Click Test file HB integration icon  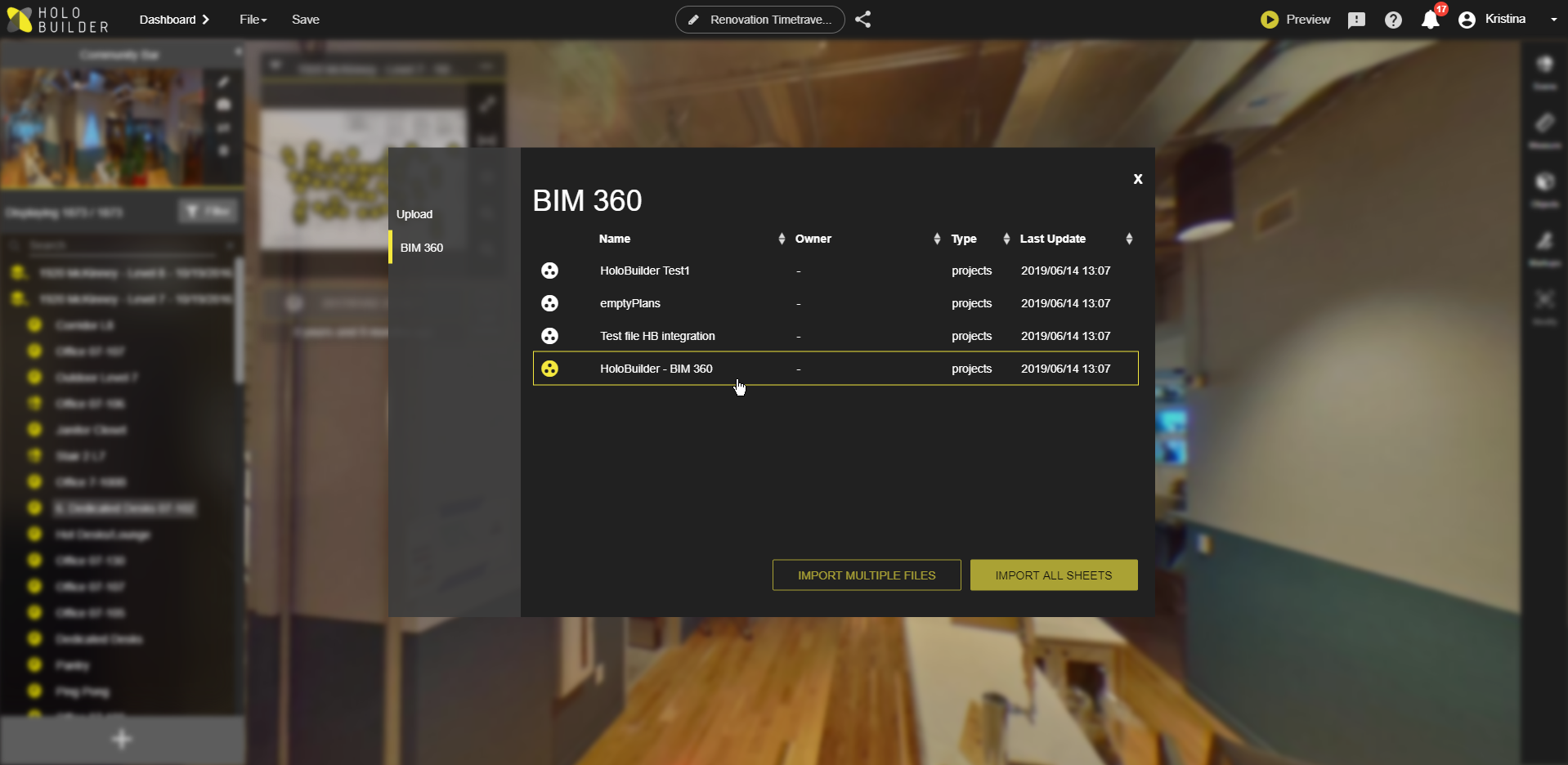pos(549,336)
